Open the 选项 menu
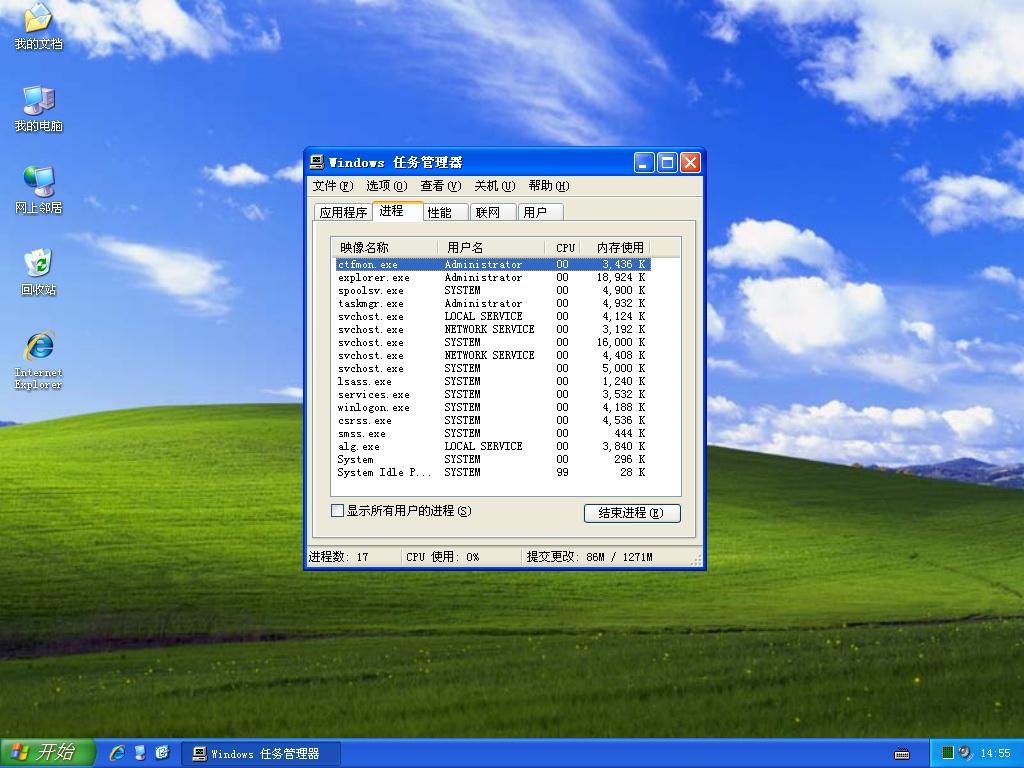 point(386,185)
